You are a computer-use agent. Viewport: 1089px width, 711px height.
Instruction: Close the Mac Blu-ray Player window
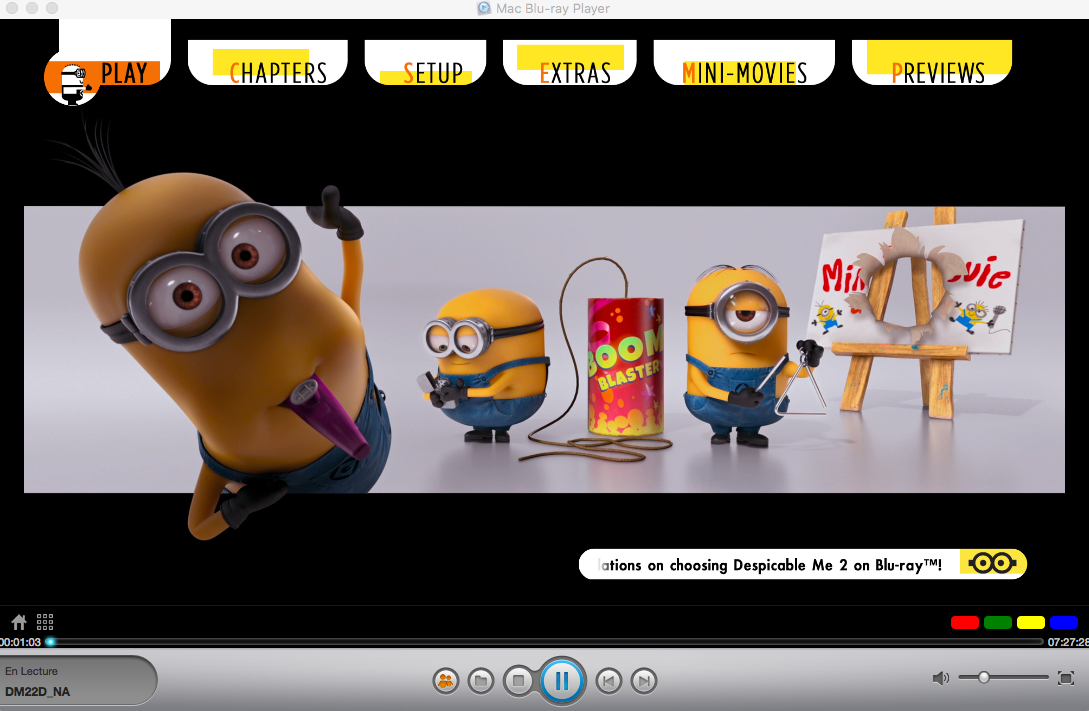click(12, 8)
